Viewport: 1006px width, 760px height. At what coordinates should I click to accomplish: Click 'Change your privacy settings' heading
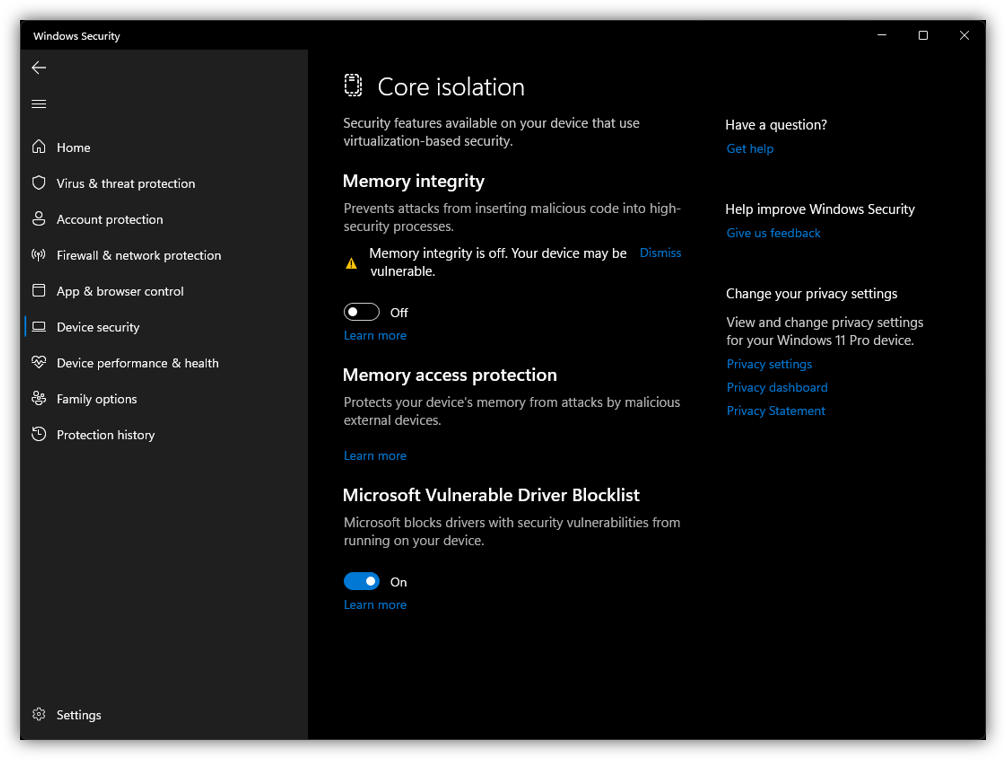click(812, 294)
